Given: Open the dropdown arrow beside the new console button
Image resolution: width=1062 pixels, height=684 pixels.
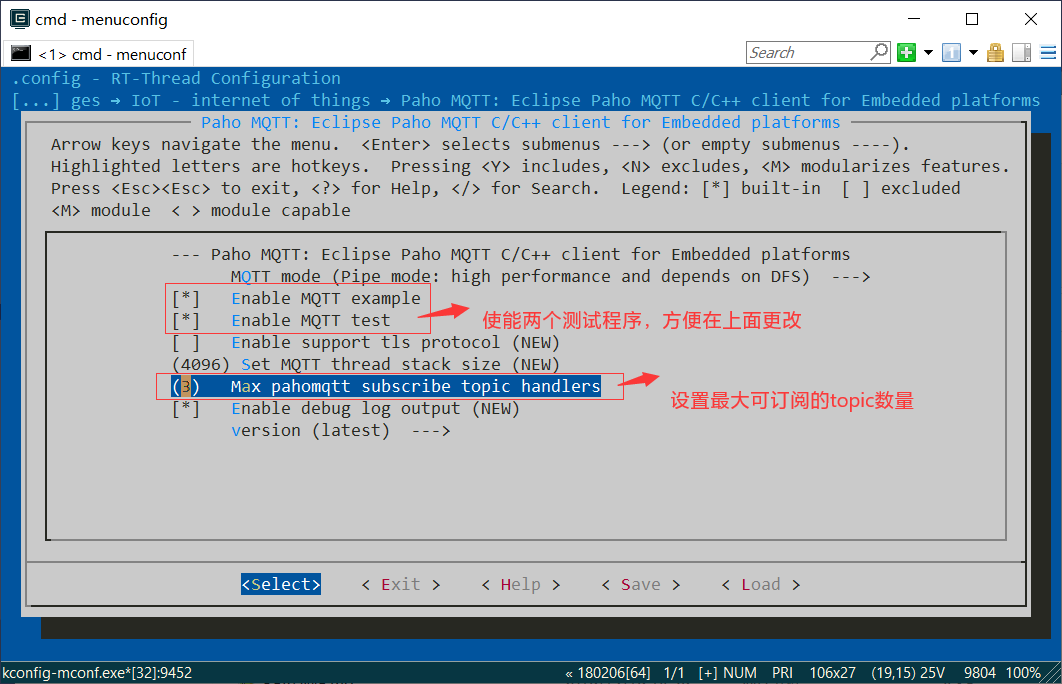Looking at the screenshot, I should pyautogui.click(x=929, y=52).
